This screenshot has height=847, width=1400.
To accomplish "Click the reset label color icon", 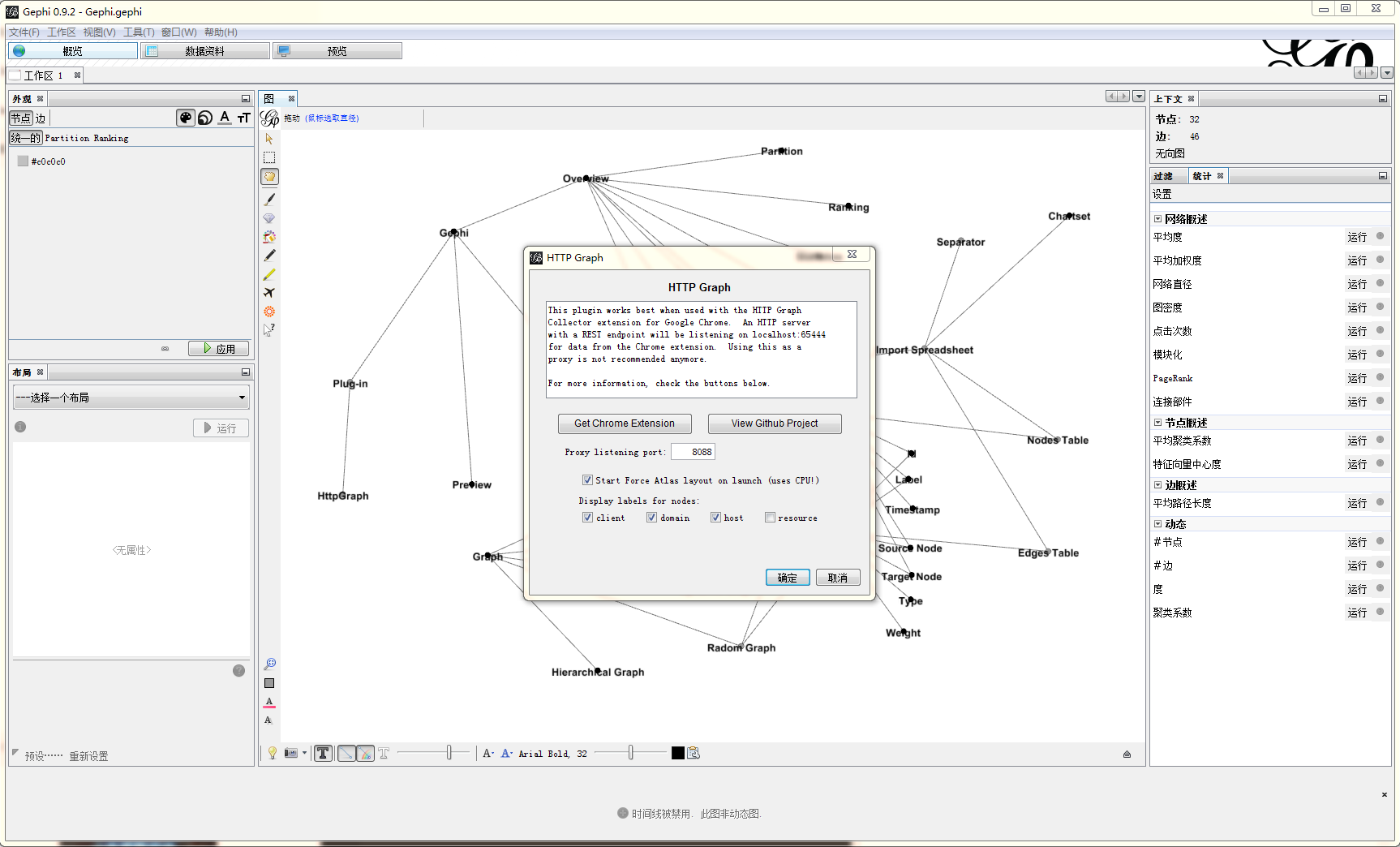I will (x=269, y=702).
